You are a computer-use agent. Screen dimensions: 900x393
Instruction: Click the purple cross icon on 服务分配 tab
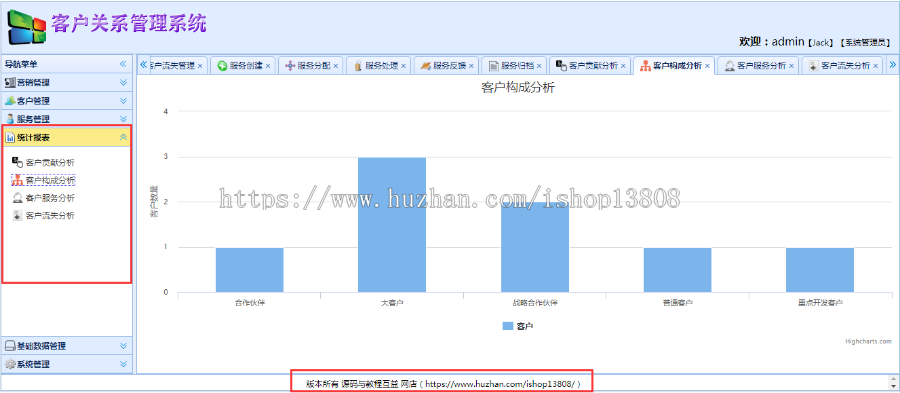point(290,66)
